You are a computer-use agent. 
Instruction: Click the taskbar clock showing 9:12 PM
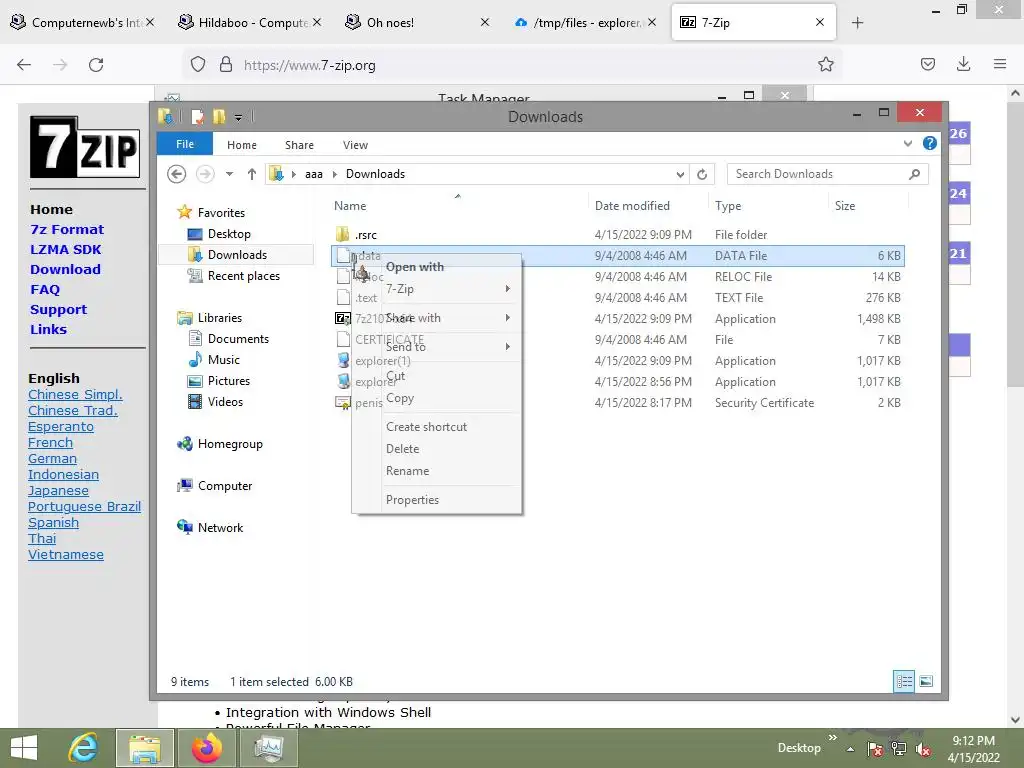pyautogui.click(x=973, y=749)
